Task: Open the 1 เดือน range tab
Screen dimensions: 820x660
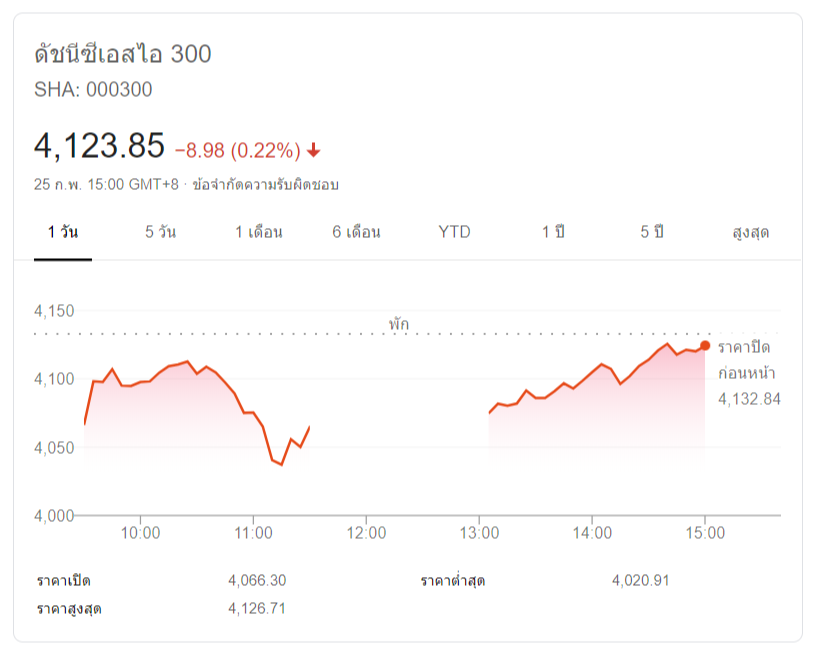Action: pyautogui.click(x=259, y=232)
